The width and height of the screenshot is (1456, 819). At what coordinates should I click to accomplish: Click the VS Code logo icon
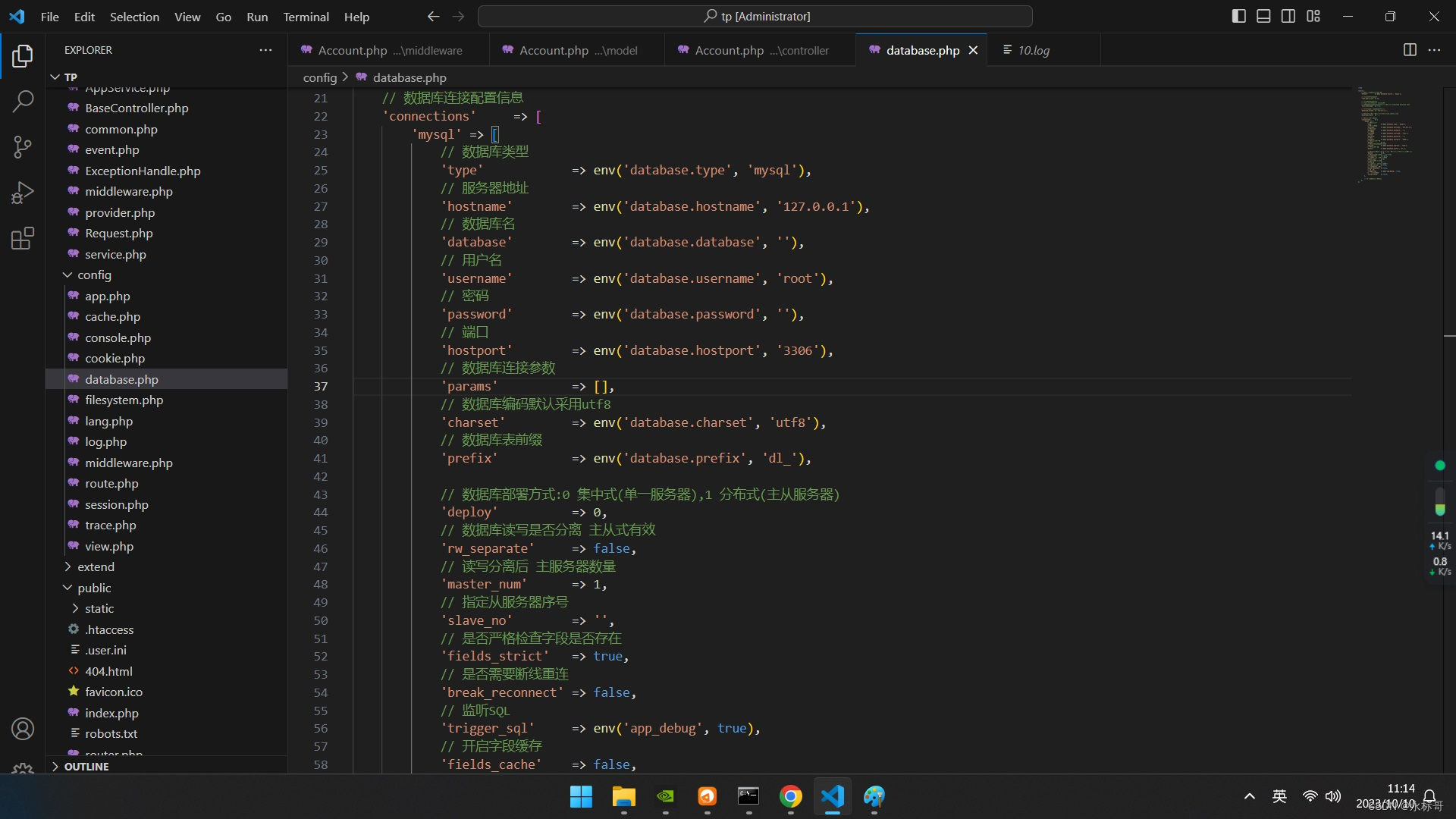coord(17,16)
